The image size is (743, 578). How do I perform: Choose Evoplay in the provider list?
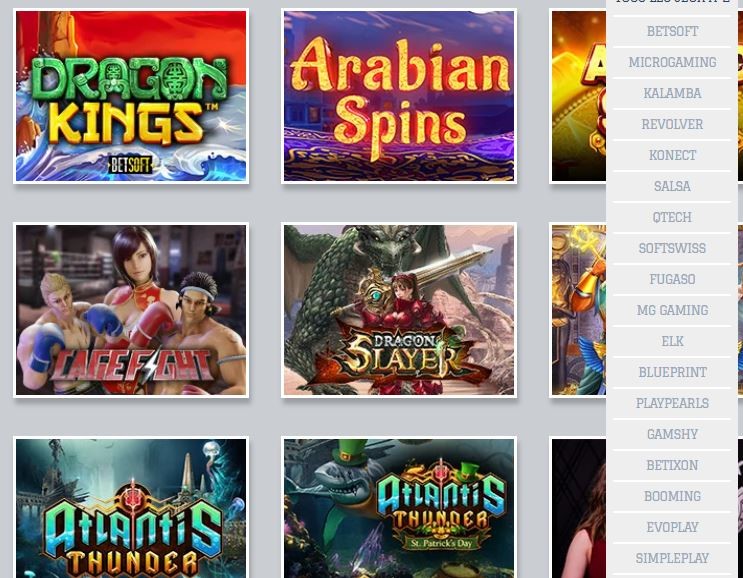[x=672, y=527]
